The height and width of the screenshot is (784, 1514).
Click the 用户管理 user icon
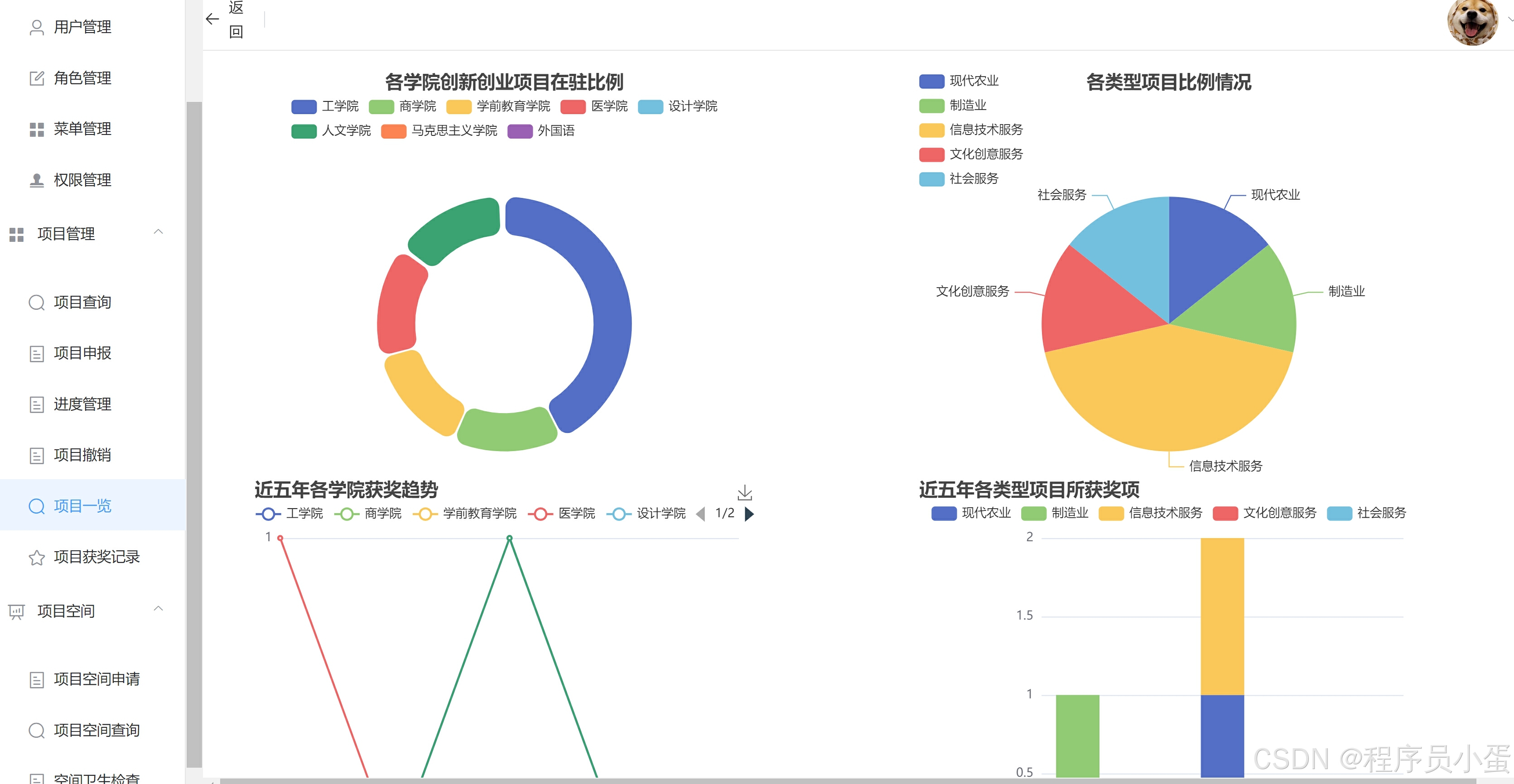(x=36, y=27)
